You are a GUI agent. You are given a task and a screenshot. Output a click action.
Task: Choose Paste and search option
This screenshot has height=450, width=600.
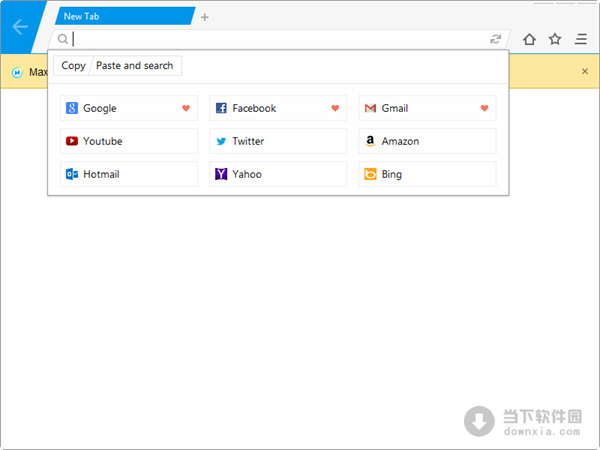click(x=135, y=65)
